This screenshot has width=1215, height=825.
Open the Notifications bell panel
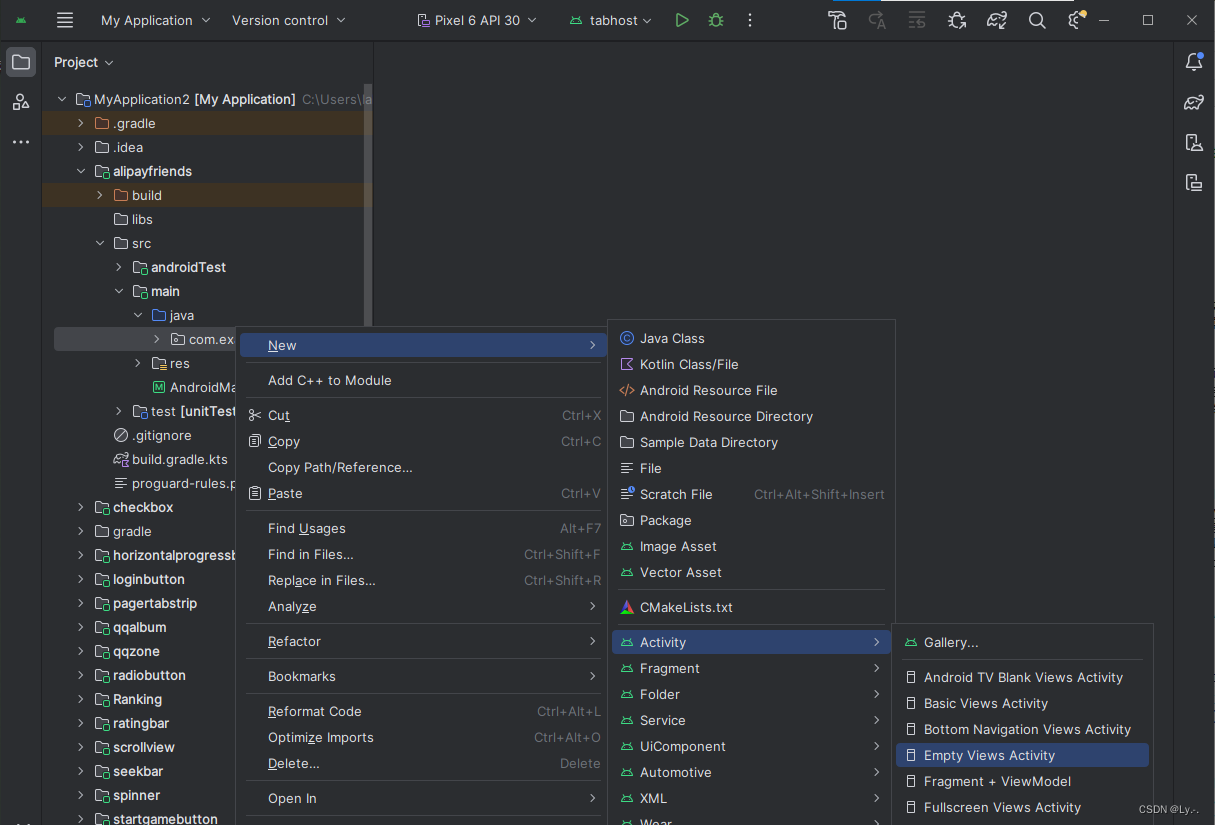tap(1193, 62)
